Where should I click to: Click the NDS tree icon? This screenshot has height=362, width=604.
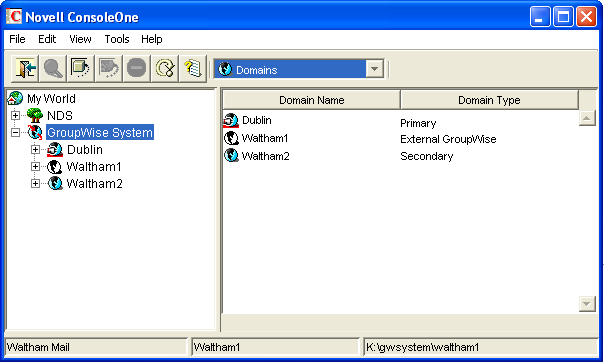click(x=35, y=115)
